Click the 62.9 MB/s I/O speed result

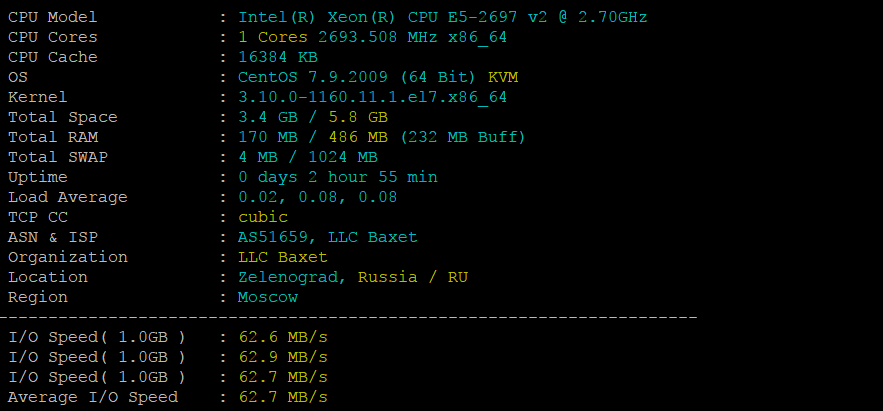pyautogui.click(x=282, y=357)
